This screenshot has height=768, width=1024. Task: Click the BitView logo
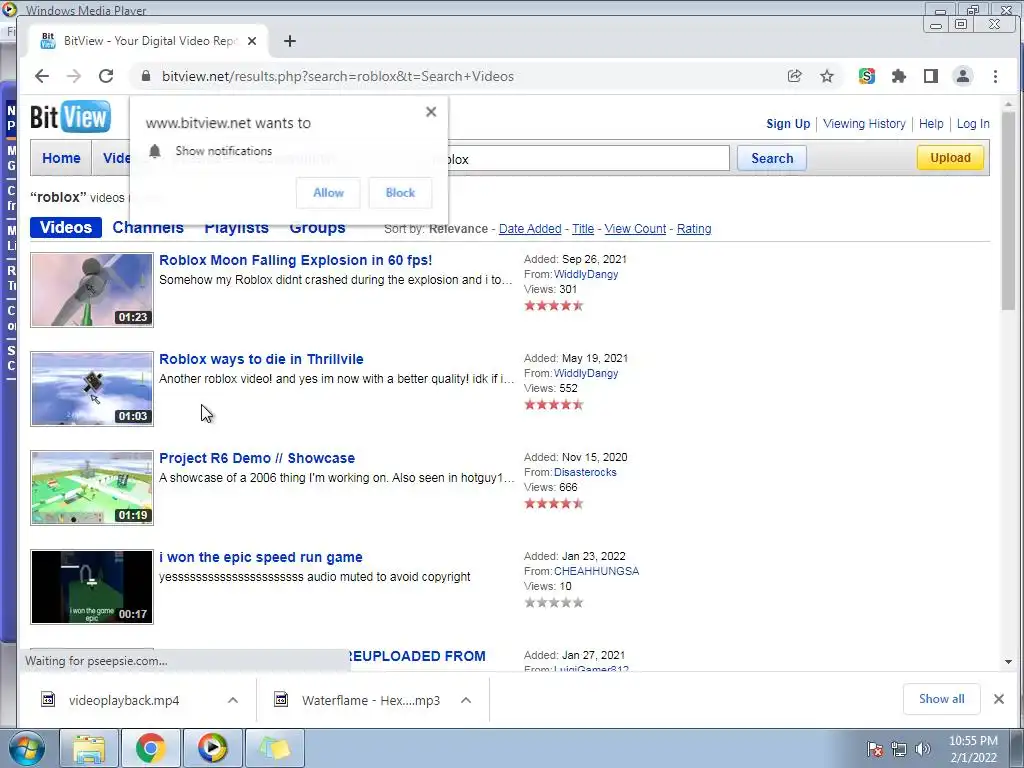click(70, 117)
